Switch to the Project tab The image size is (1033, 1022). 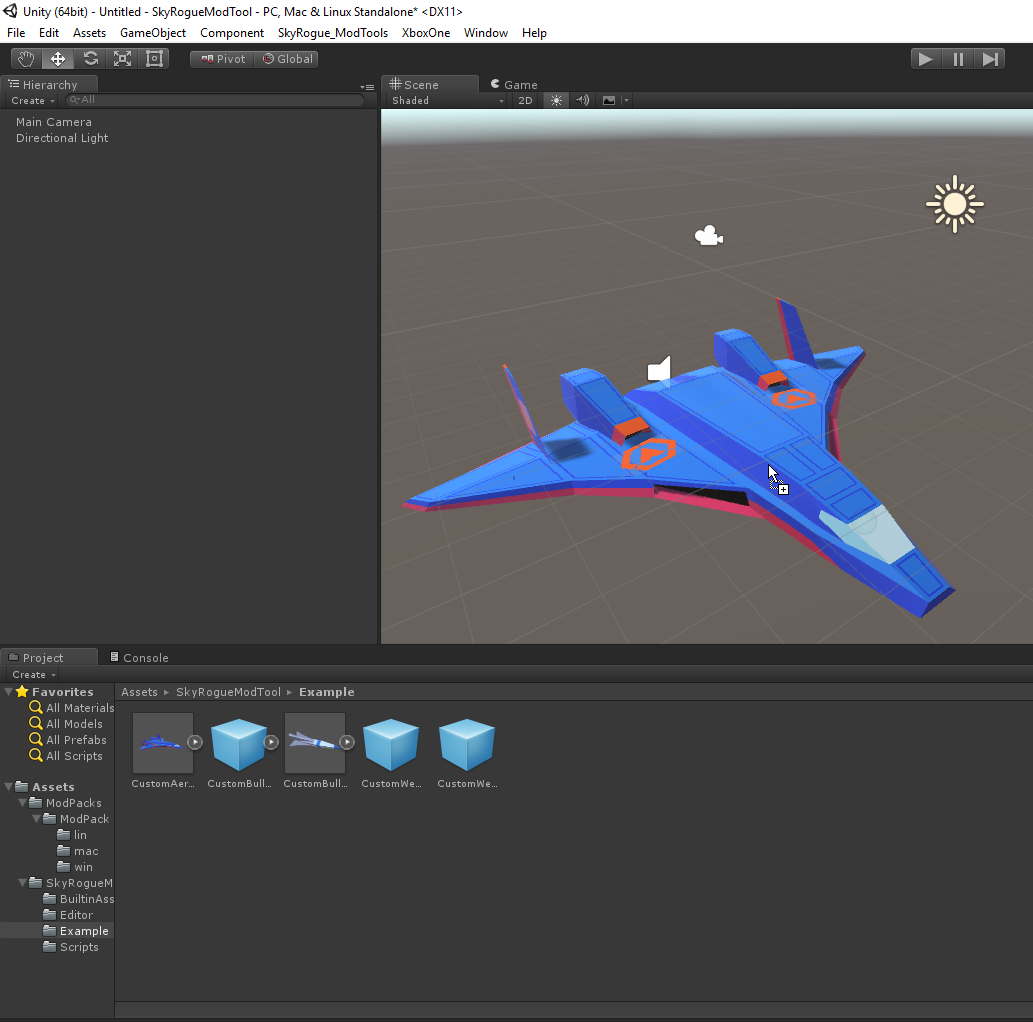point(49,658)
